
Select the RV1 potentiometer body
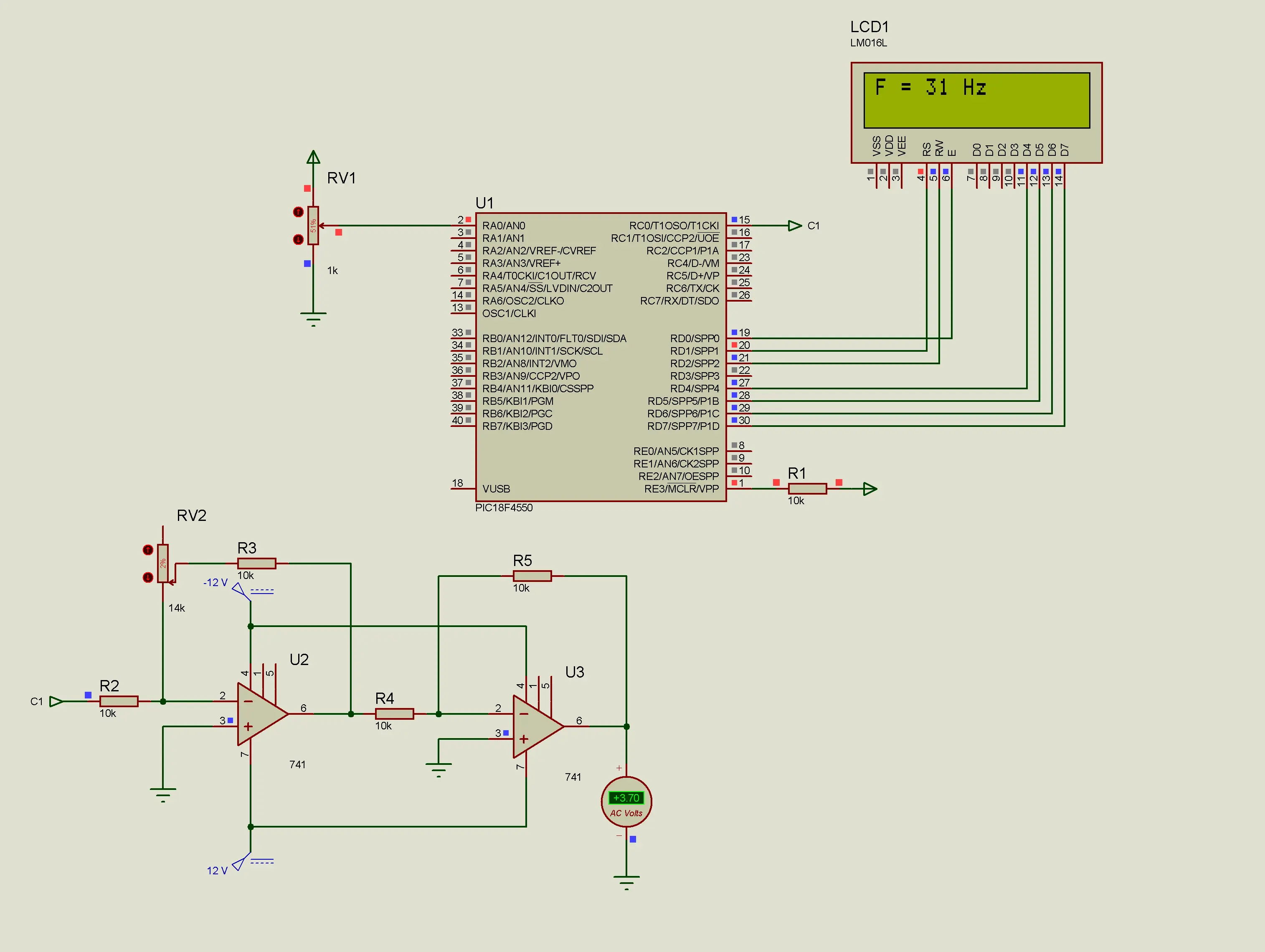tap(313, 226)
